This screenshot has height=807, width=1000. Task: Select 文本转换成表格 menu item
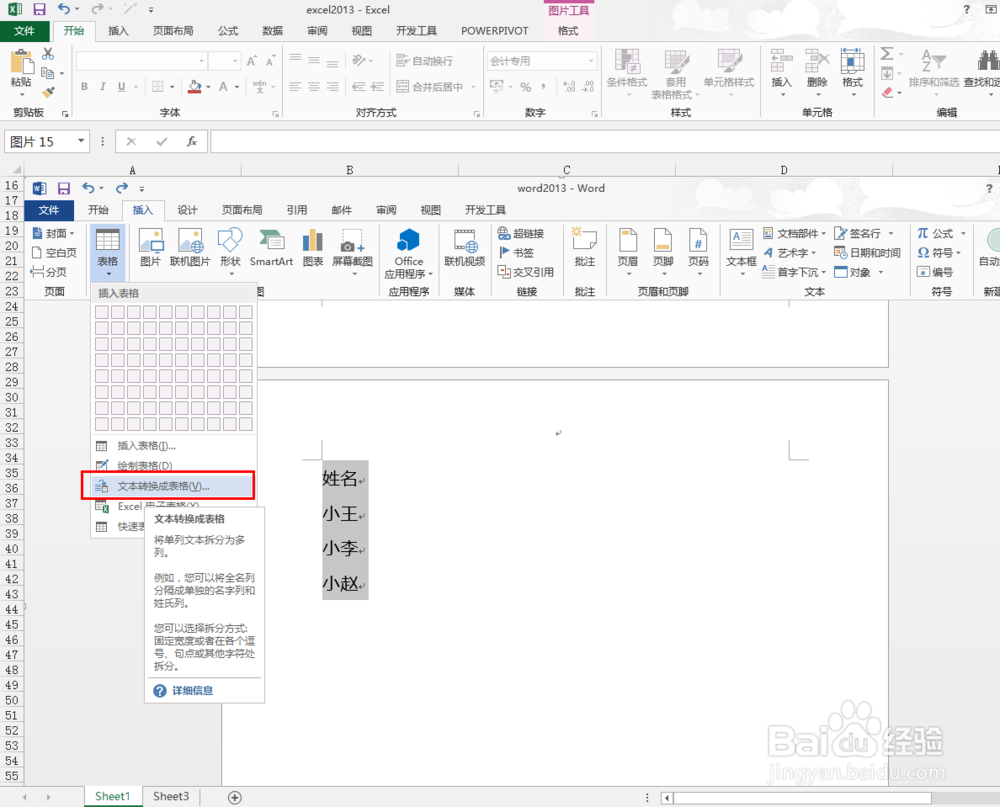point(168,486)
